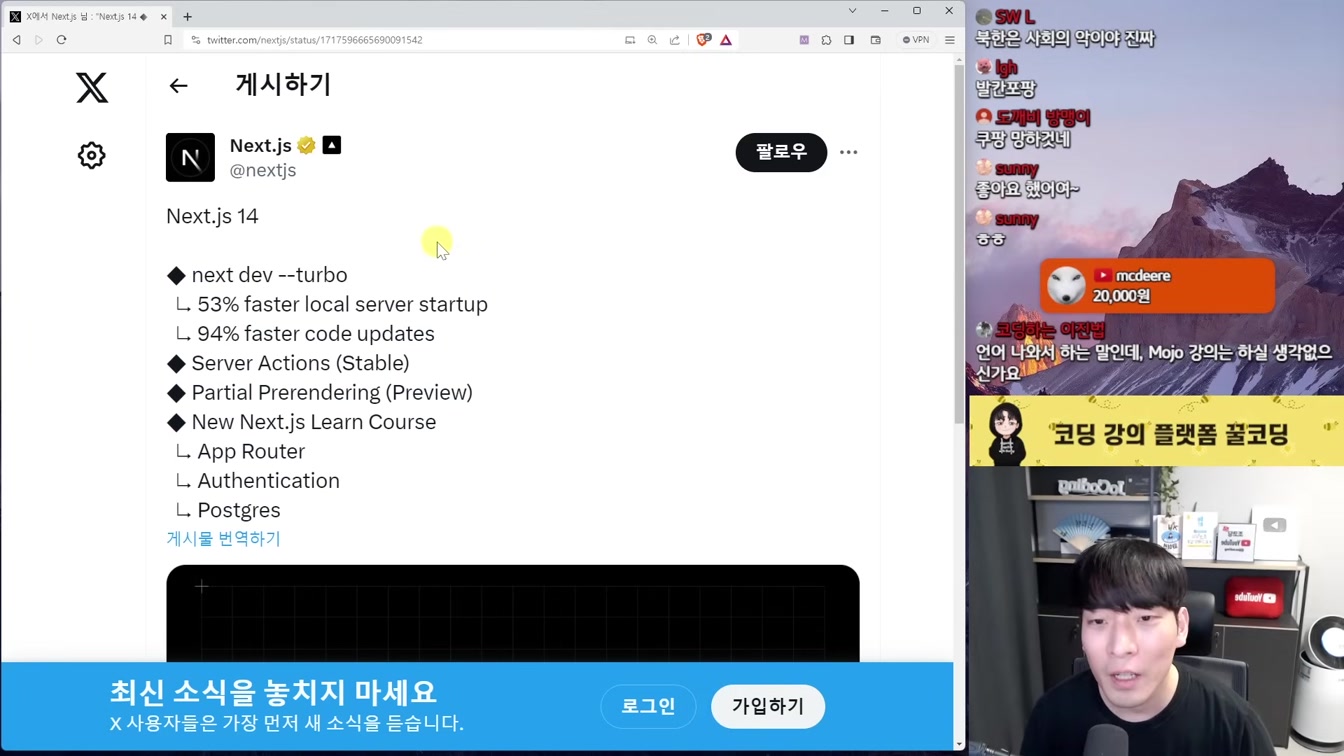This screenshot has height=756, width=1344.
Task: Click the black embedded video preview
Action: [x=513, y=613]
